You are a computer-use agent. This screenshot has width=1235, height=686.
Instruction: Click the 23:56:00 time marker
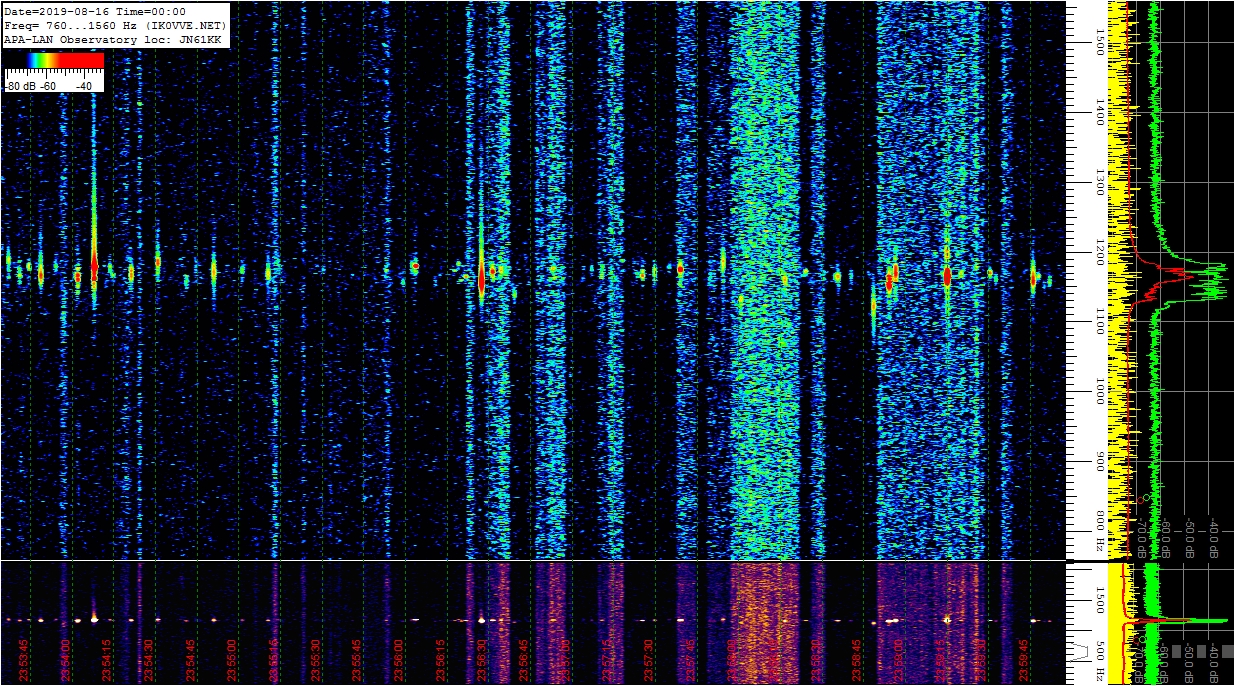tap(398, 660)
